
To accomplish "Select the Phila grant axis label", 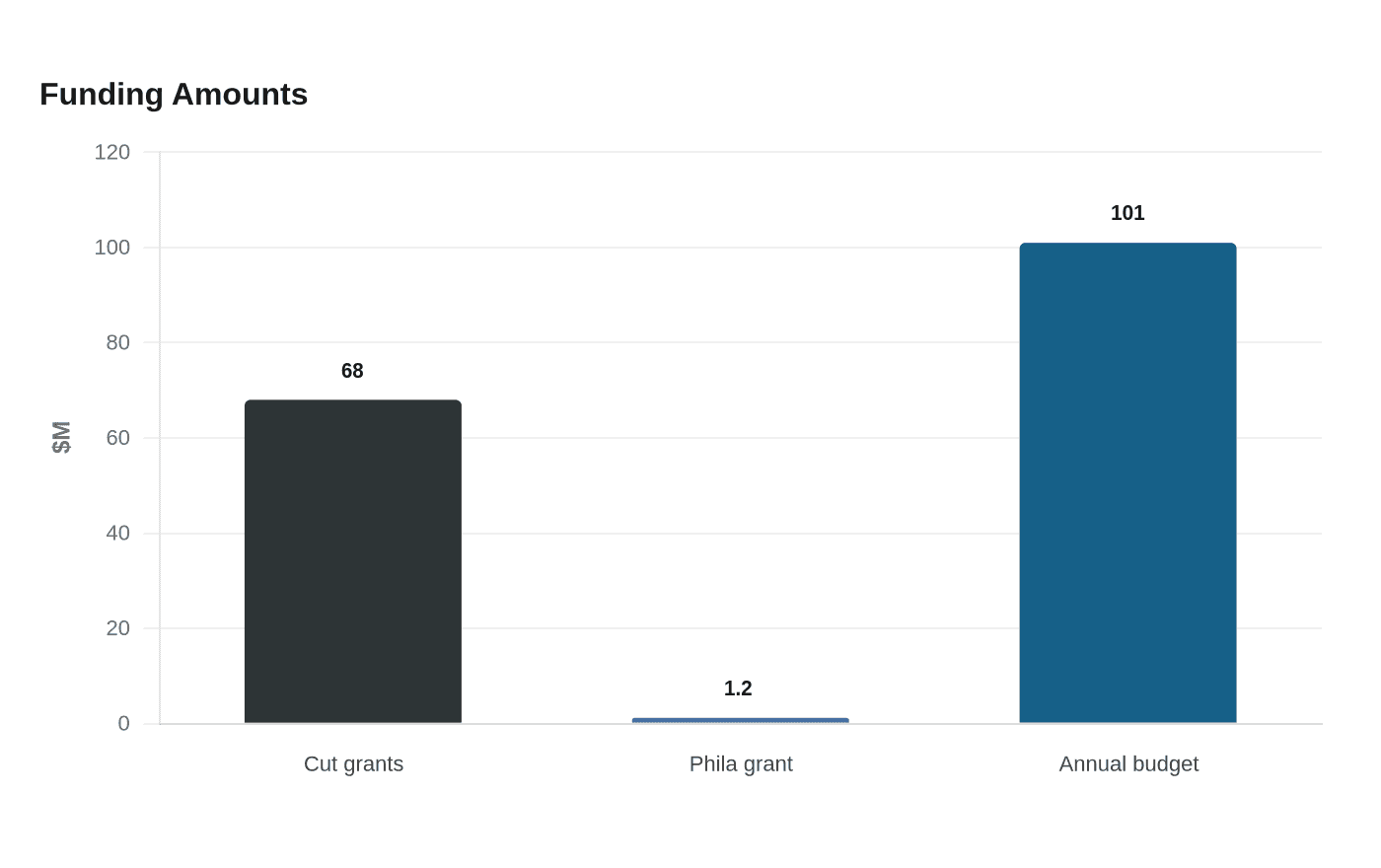I will tap(741, 763).
